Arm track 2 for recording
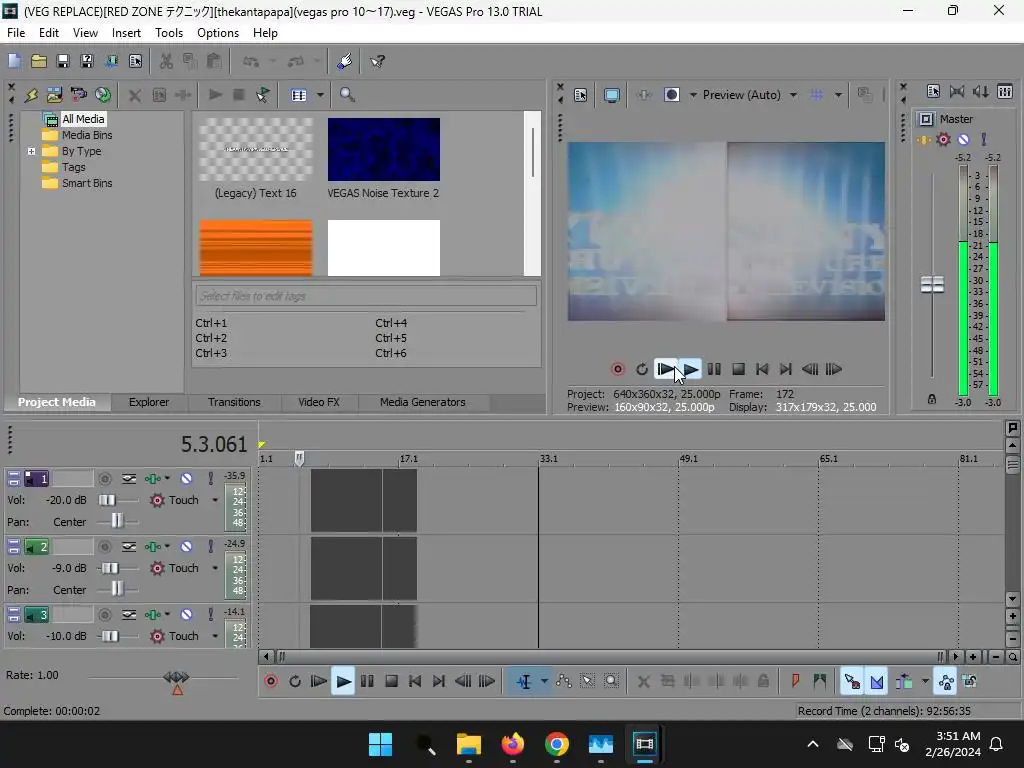1024x768 pixels. click(x=104, y=547)
